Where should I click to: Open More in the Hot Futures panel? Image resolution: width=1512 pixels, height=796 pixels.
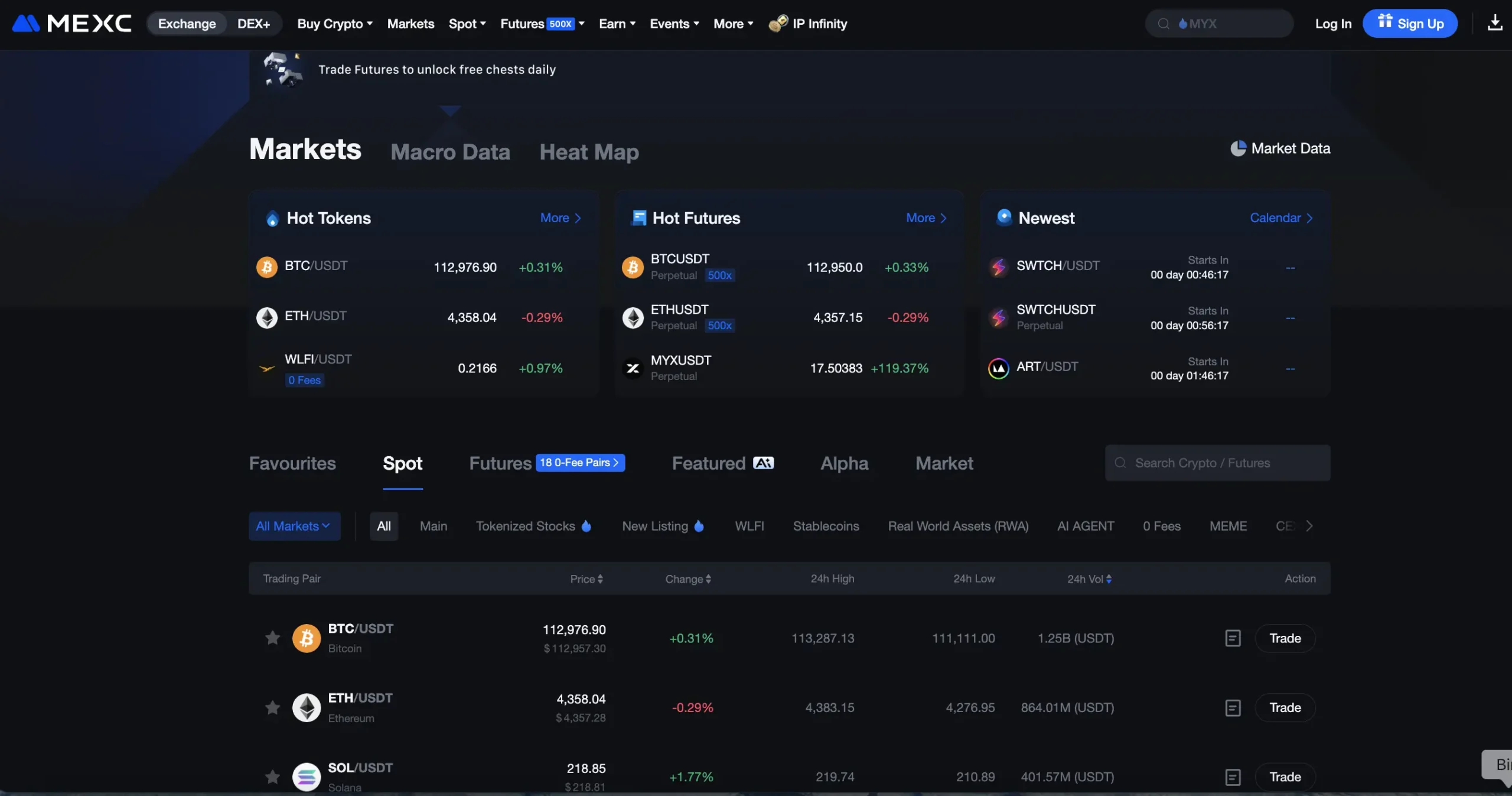point(926,217)
